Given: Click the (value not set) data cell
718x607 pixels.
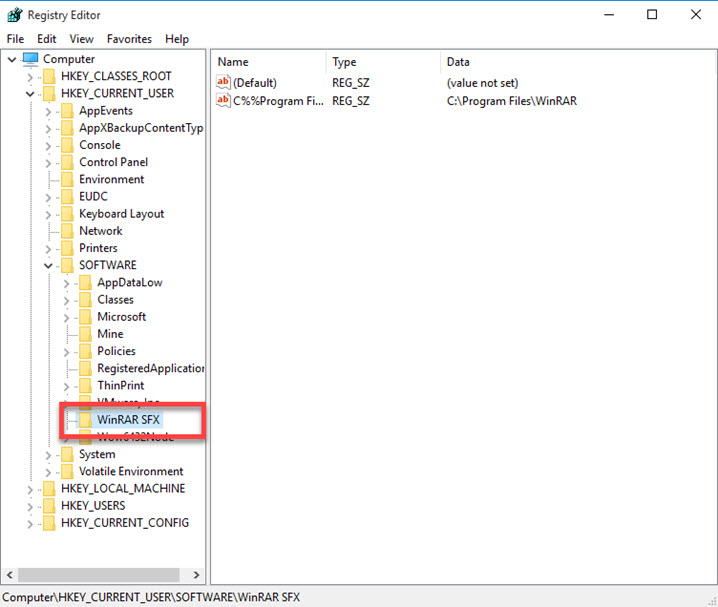Looking at the screenshot, I should (x=482, y=83).
